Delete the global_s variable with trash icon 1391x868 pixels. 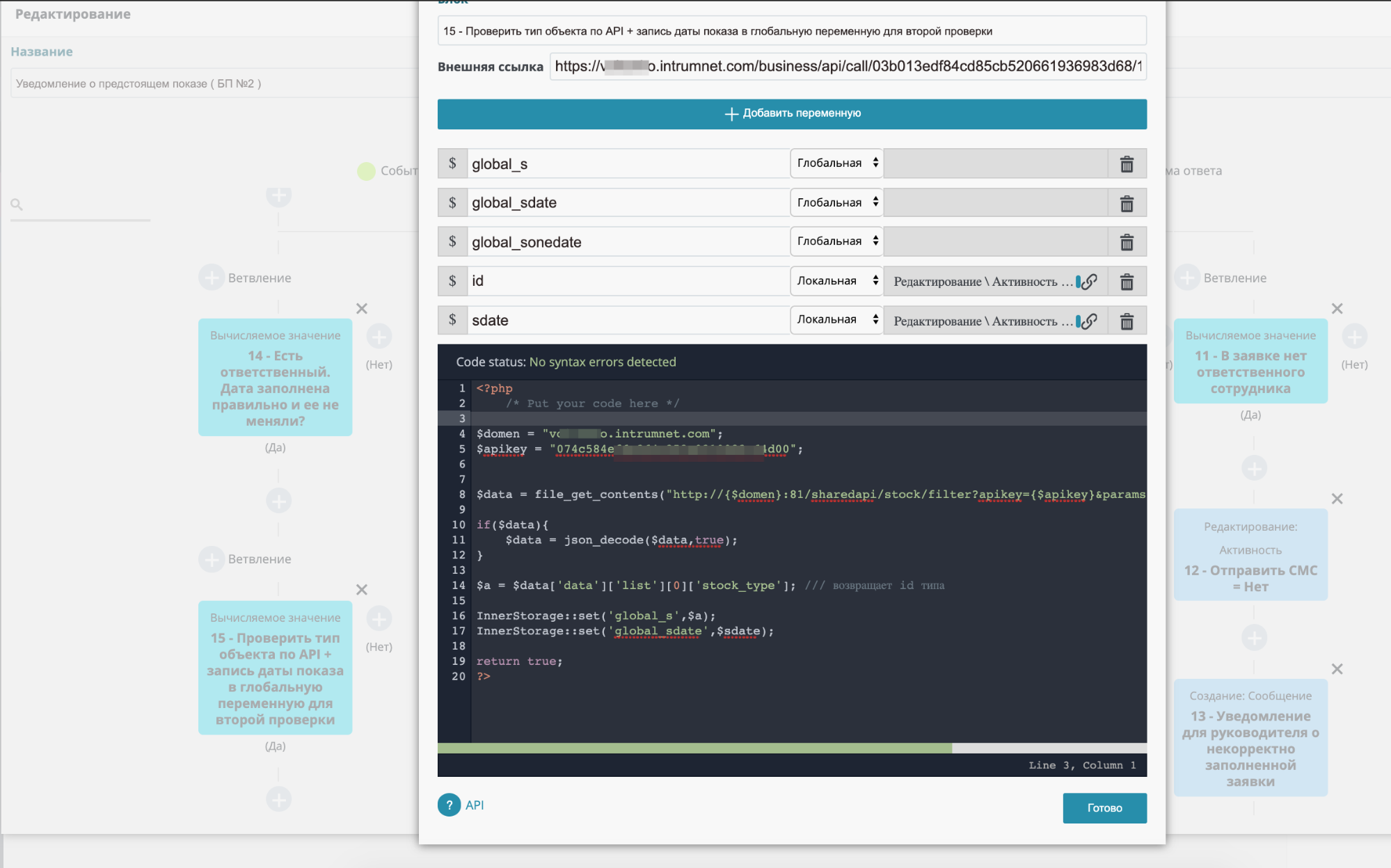(x=1127, y=164)
